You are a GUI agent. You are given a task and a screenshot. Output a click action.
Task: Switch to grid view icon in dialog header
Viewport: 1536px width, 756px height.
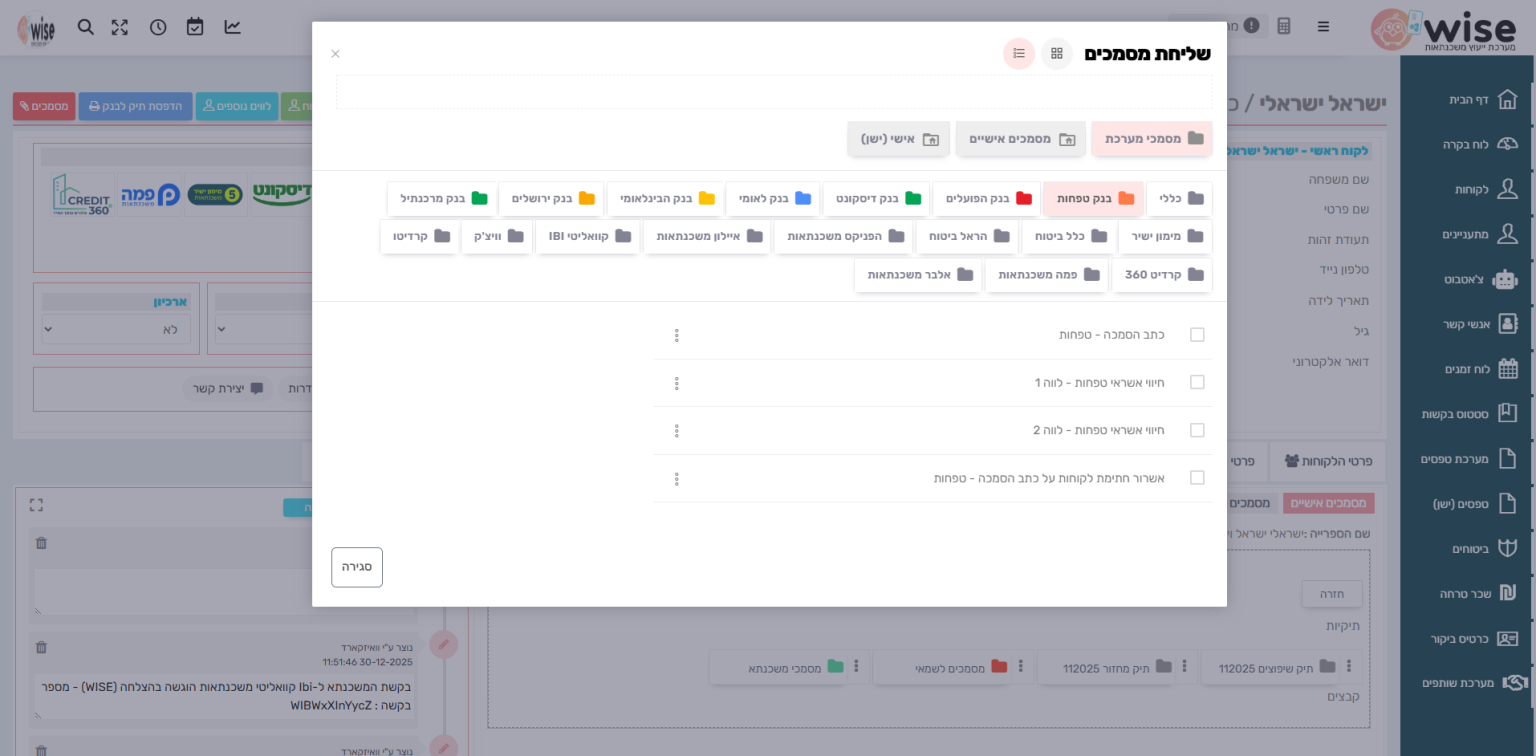click(x=1056, y=53)
